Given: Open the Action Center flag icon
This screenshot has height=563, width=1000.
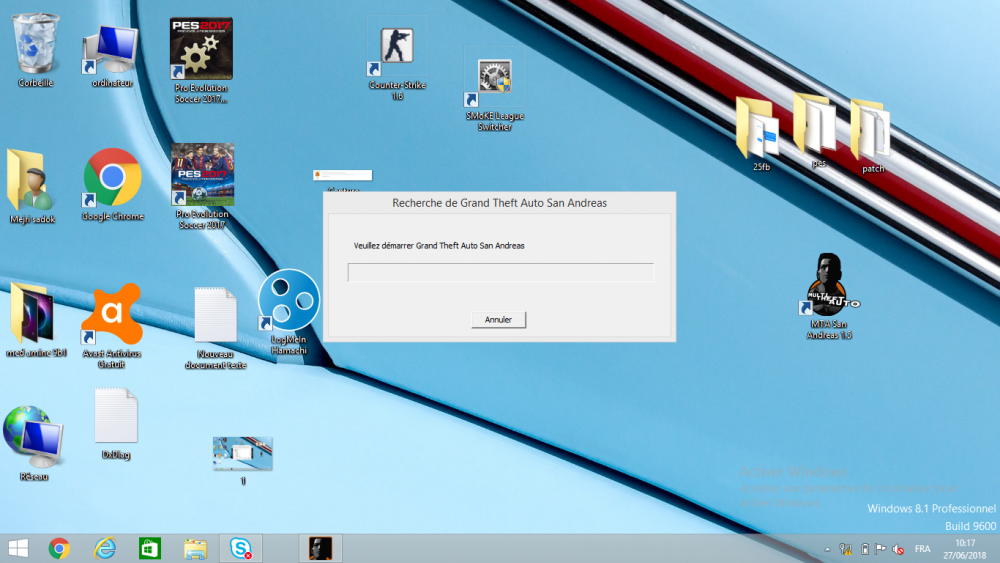Looking at the screenshot, I should [881, 548].
